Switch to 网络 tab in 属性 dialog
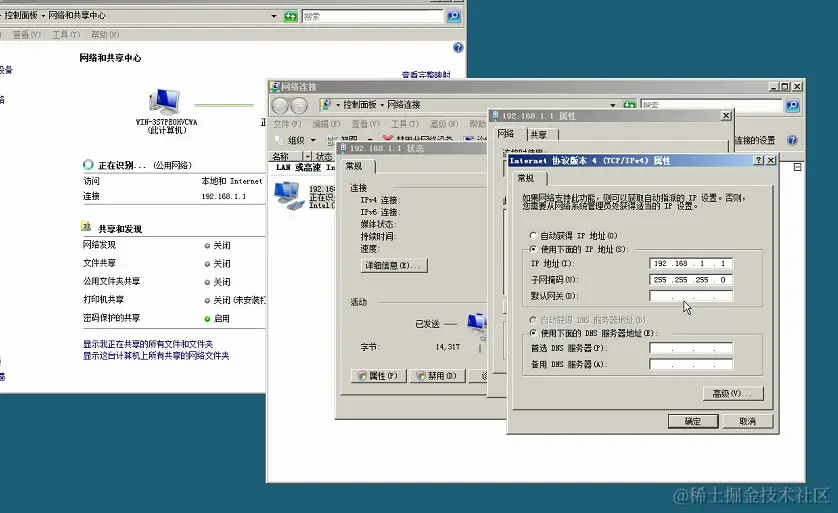The width and height of the screenshot is (838, 513). click(506, 134)
